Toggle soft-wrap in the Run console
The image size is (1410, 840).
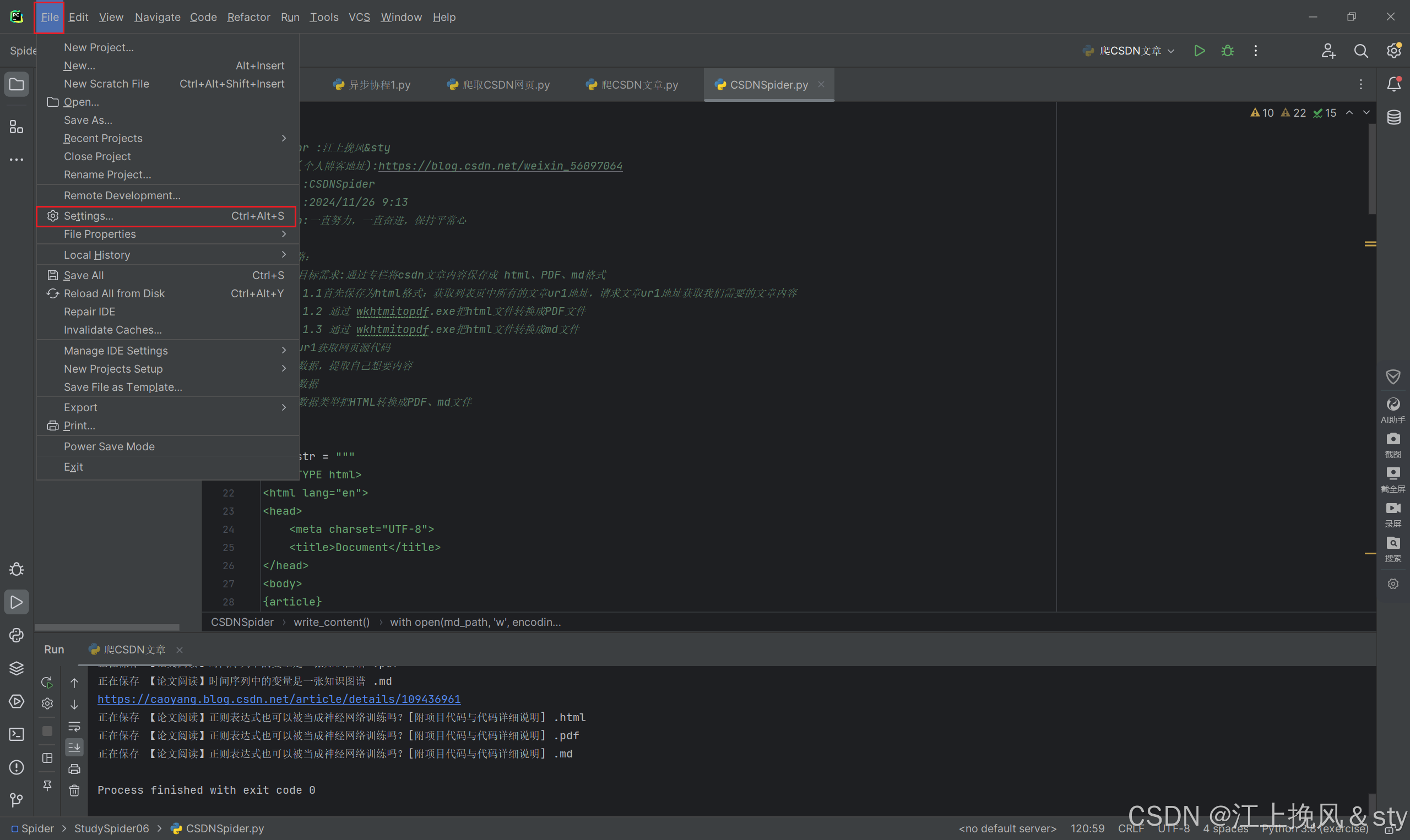click(74, 726)
